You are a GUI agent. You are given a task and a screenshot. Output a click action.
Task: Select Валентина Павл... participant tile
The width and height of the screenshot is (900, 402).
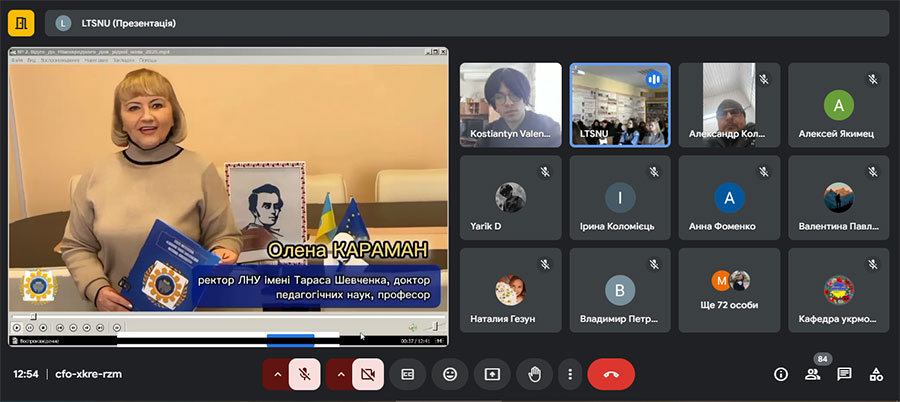click(x=839, y=198)
